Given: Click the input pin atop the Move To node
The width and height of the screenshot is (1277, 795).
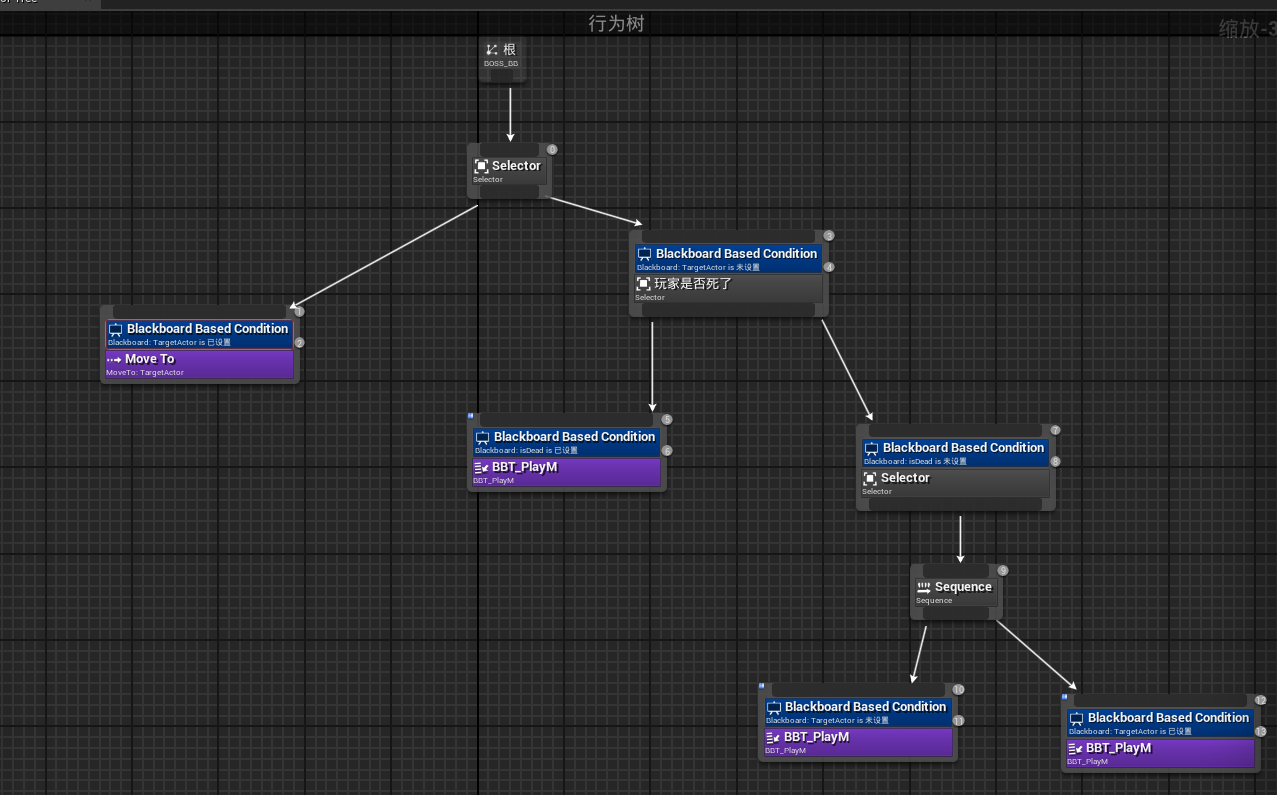Looking at the screenshot, I should click(x=198, y=311).
